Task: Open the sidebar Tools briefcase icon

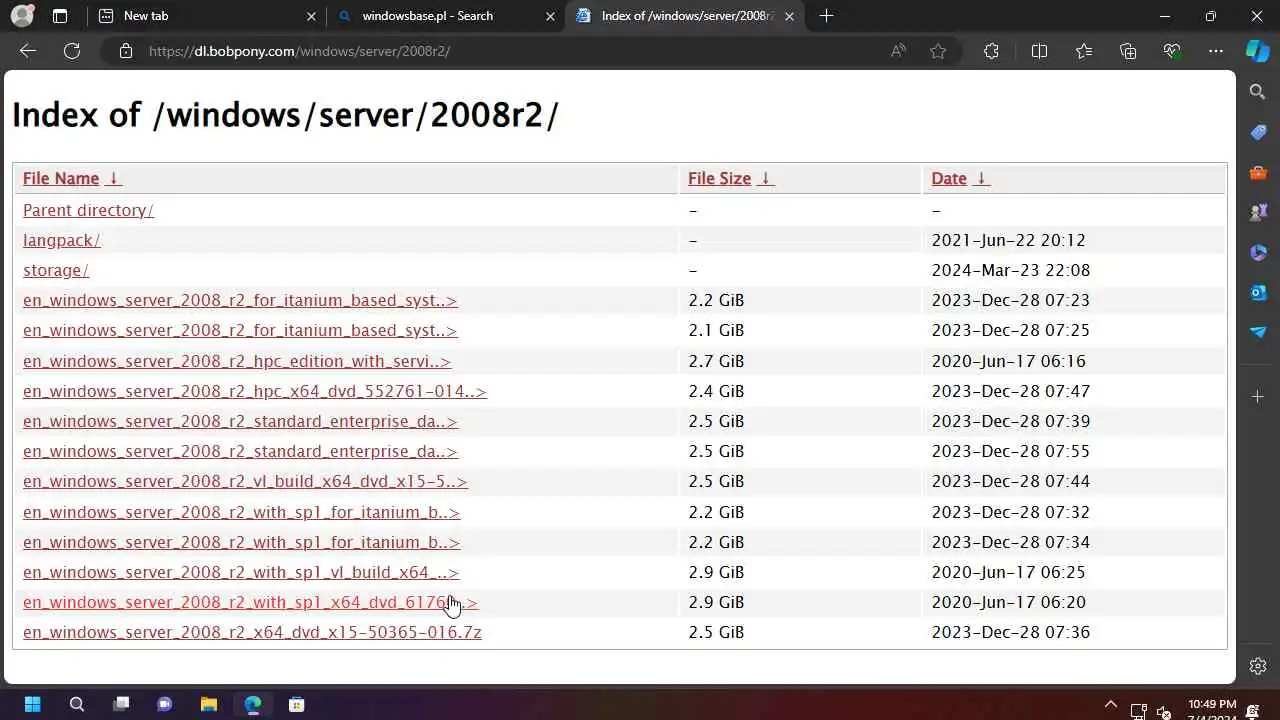Action: (1258, 172)
